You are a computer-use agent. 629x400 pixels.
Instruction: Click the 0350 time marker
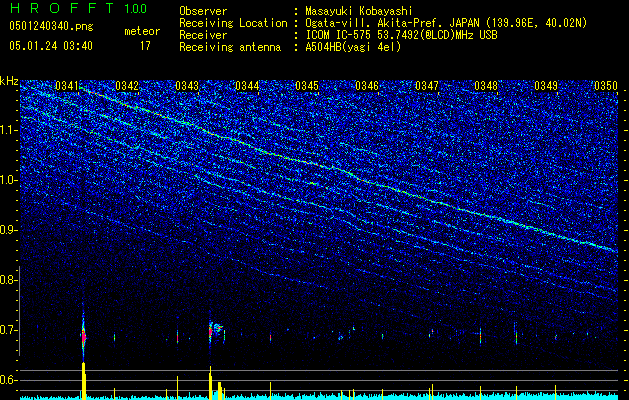[606, 86]
